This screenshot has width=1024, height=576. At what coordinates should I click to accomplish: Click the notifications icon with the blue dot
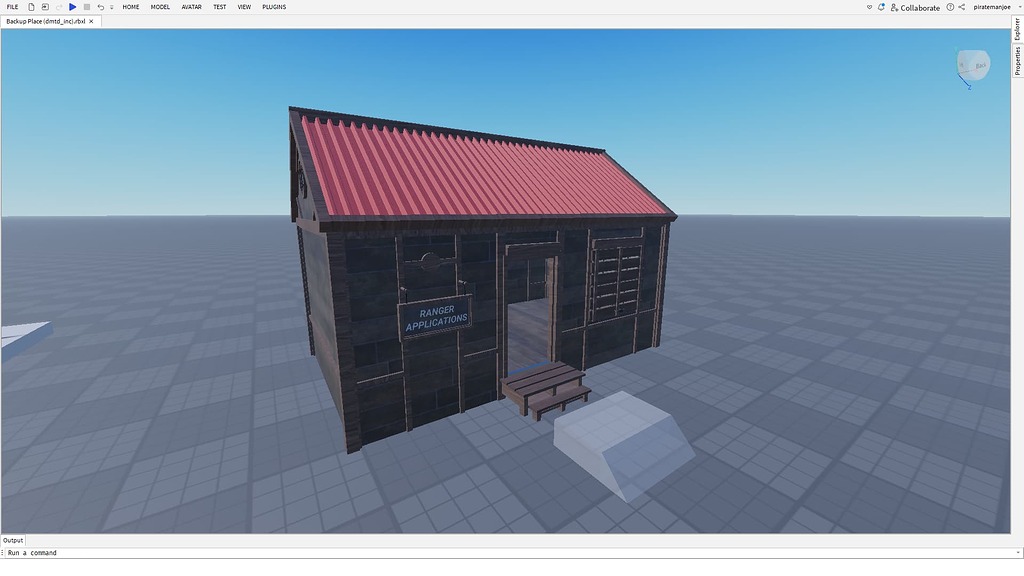coord(881,7)
